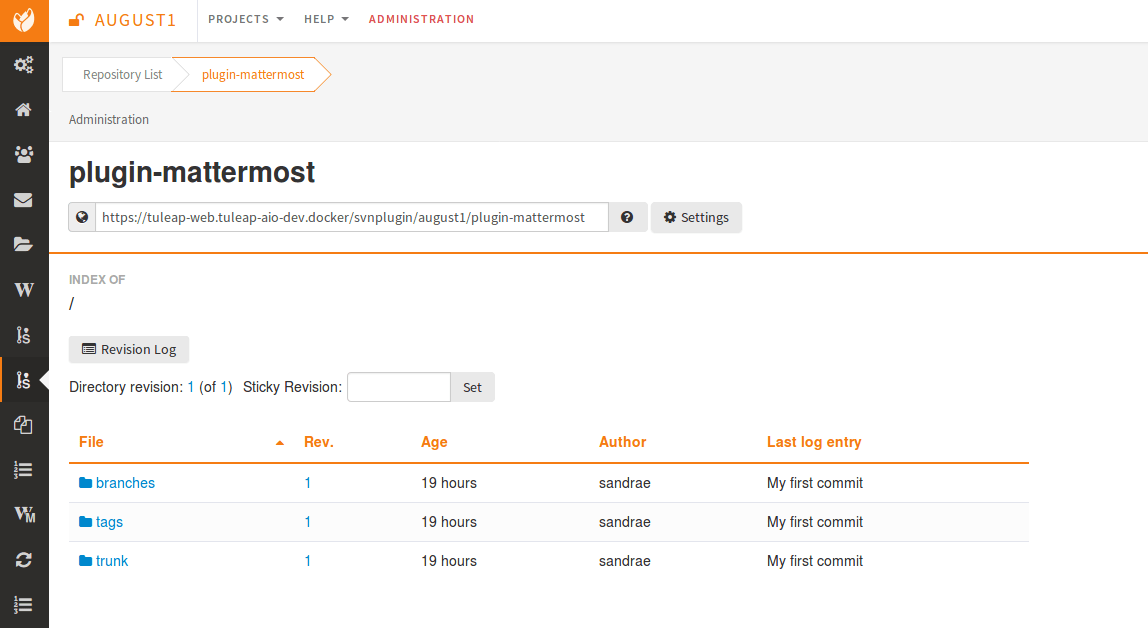Select the highlighted SVN service icon
The height and width of the screenshot is (628, 1148).
[23, 379]
